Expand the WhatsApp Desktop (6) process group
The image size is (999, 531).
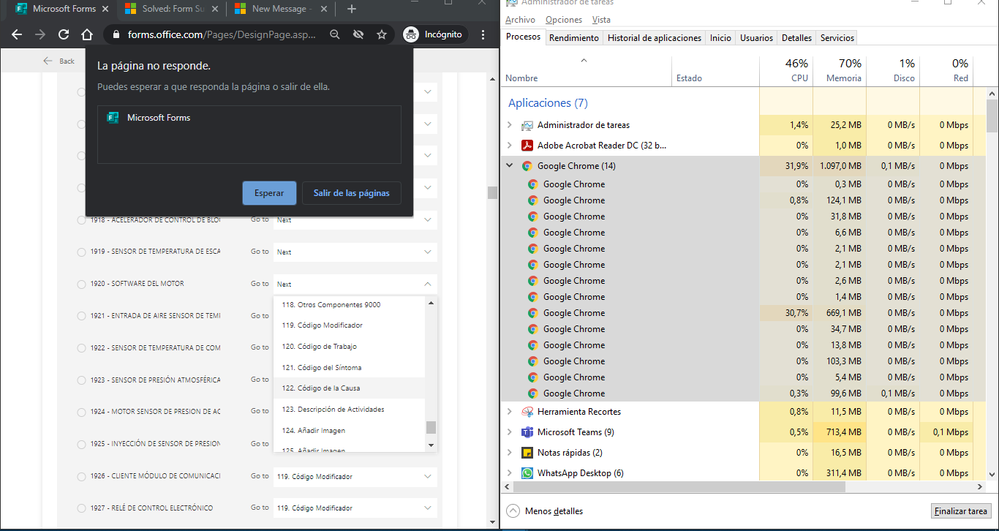tap(509, 473)
